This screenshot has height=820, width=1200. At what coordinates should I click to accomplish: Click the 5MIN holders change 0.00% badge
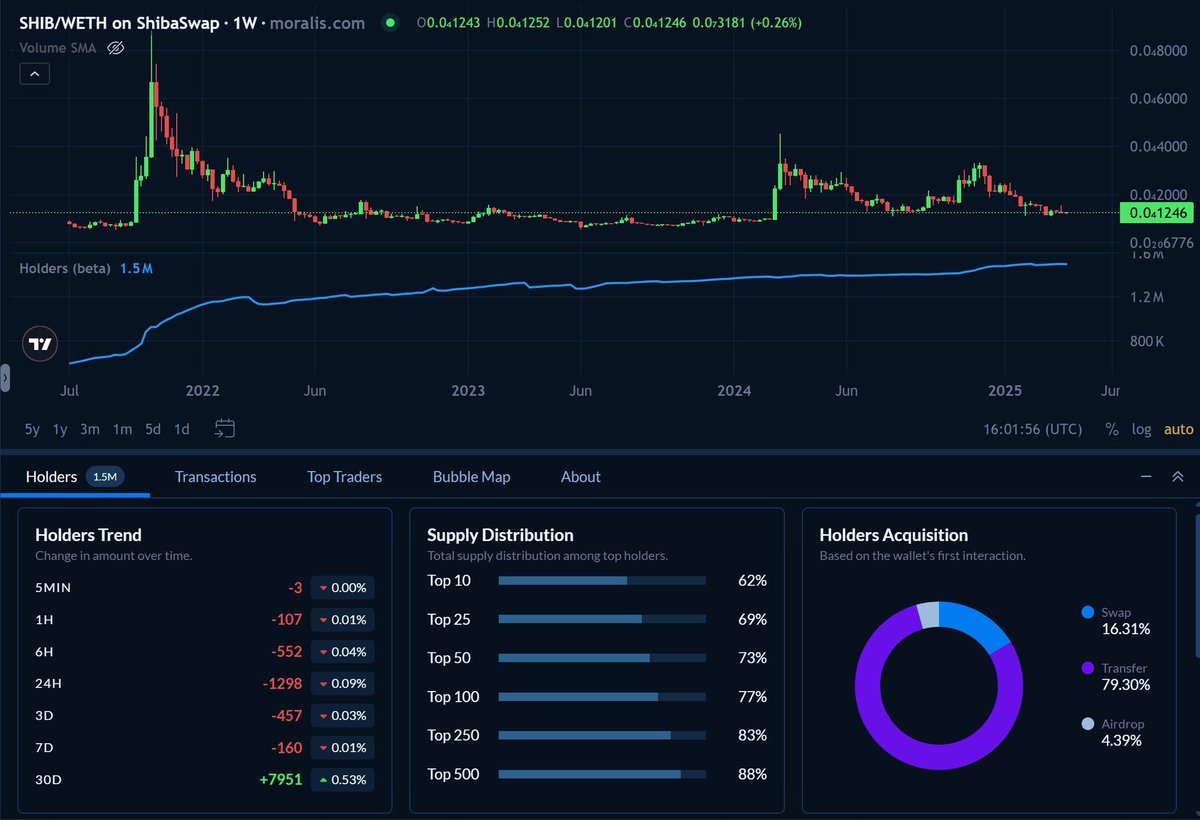point(342,587)
